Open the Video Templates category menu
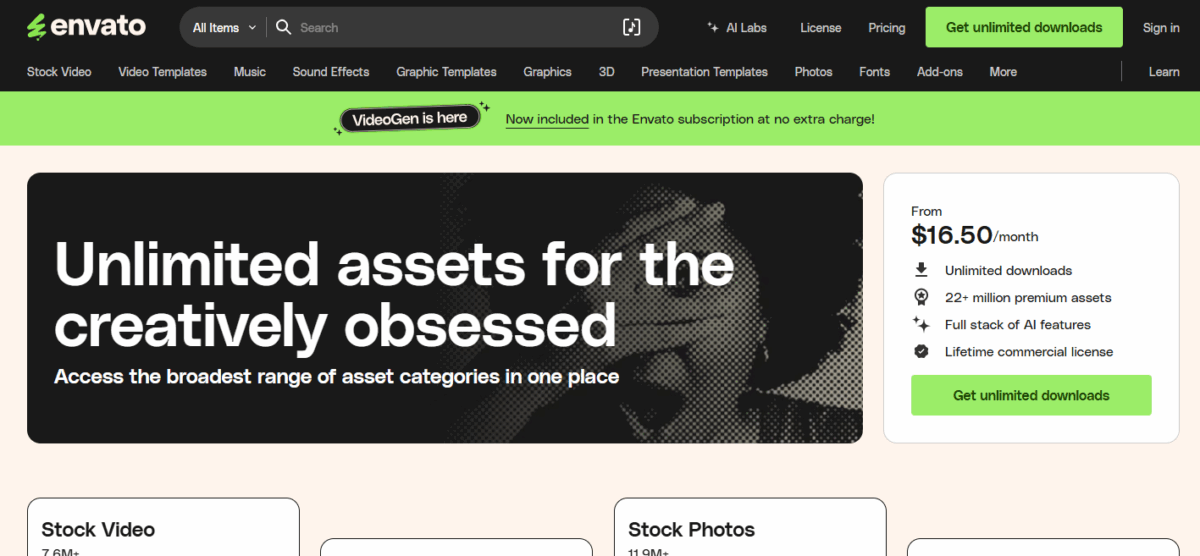Screen dimensions: 1200x556 162,72
